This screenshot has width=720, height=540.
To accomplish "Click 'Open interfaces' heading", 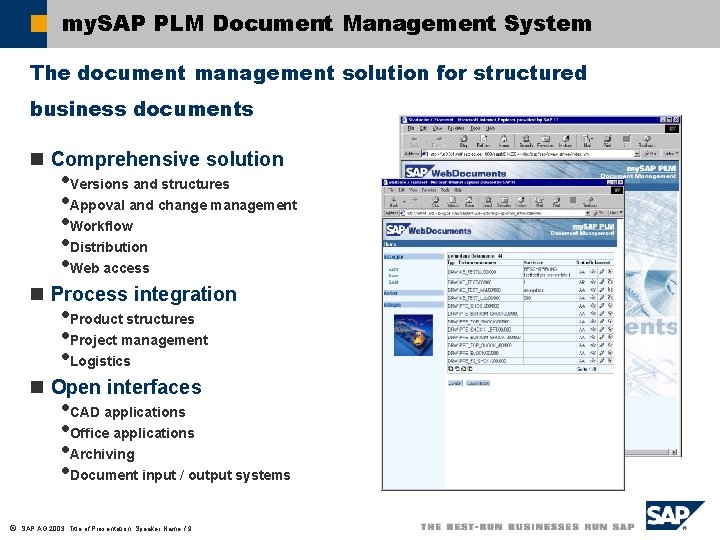I will pos(126,387).
